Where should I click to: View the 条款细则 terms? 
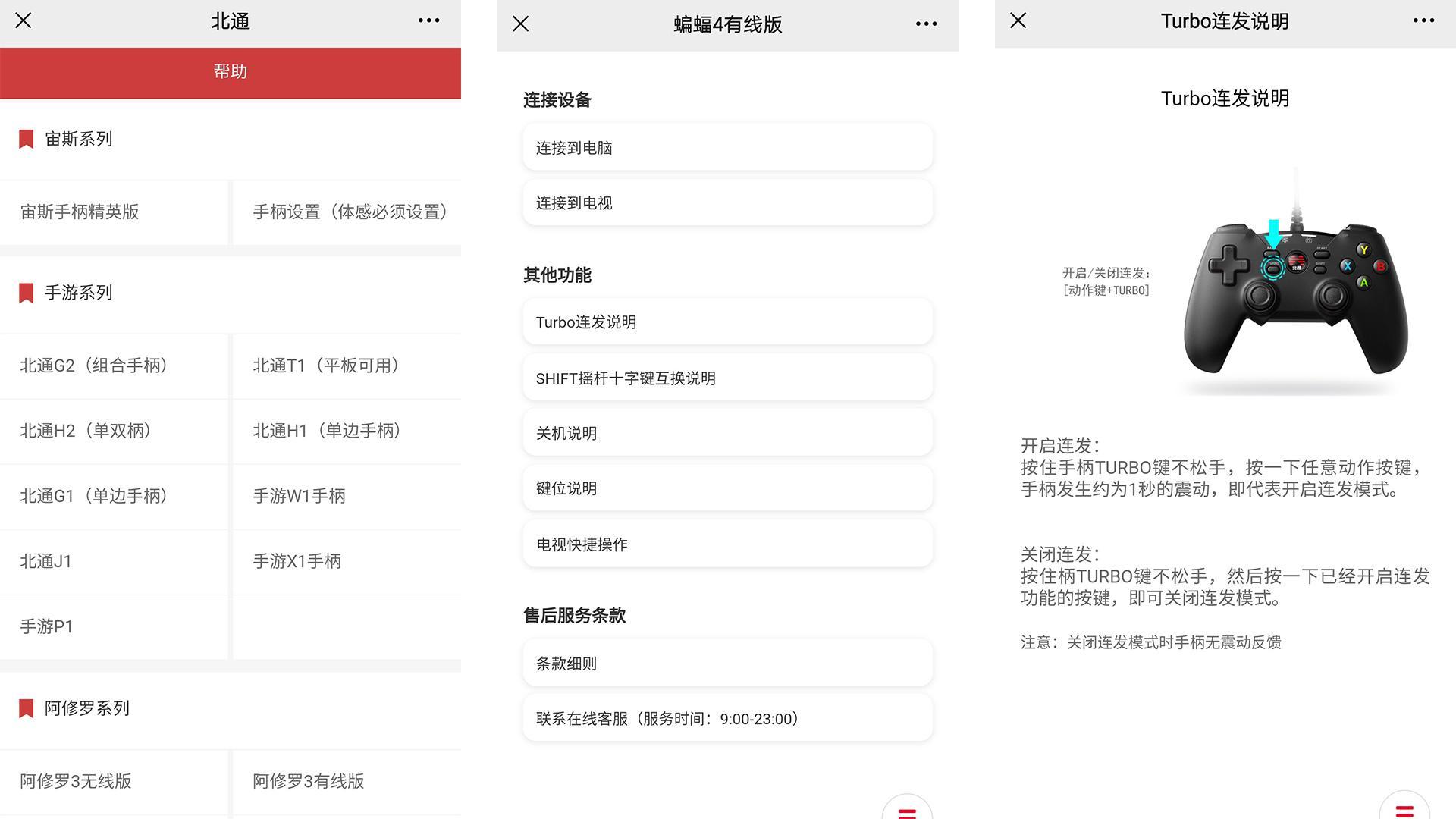tap(726, 662)
